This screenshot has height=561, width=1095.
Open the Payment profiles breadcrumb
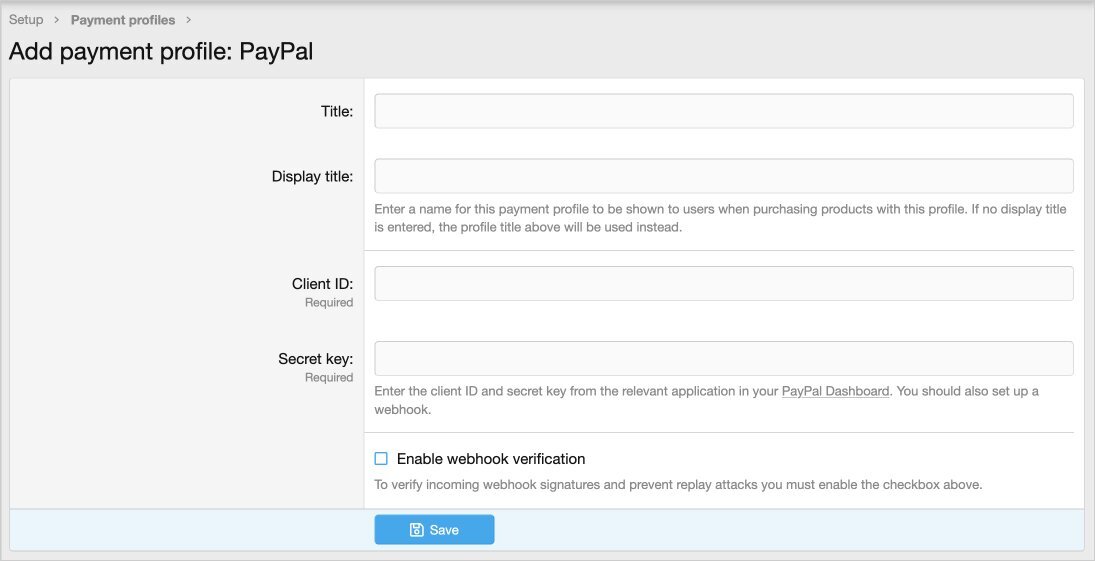click(122, 20)
